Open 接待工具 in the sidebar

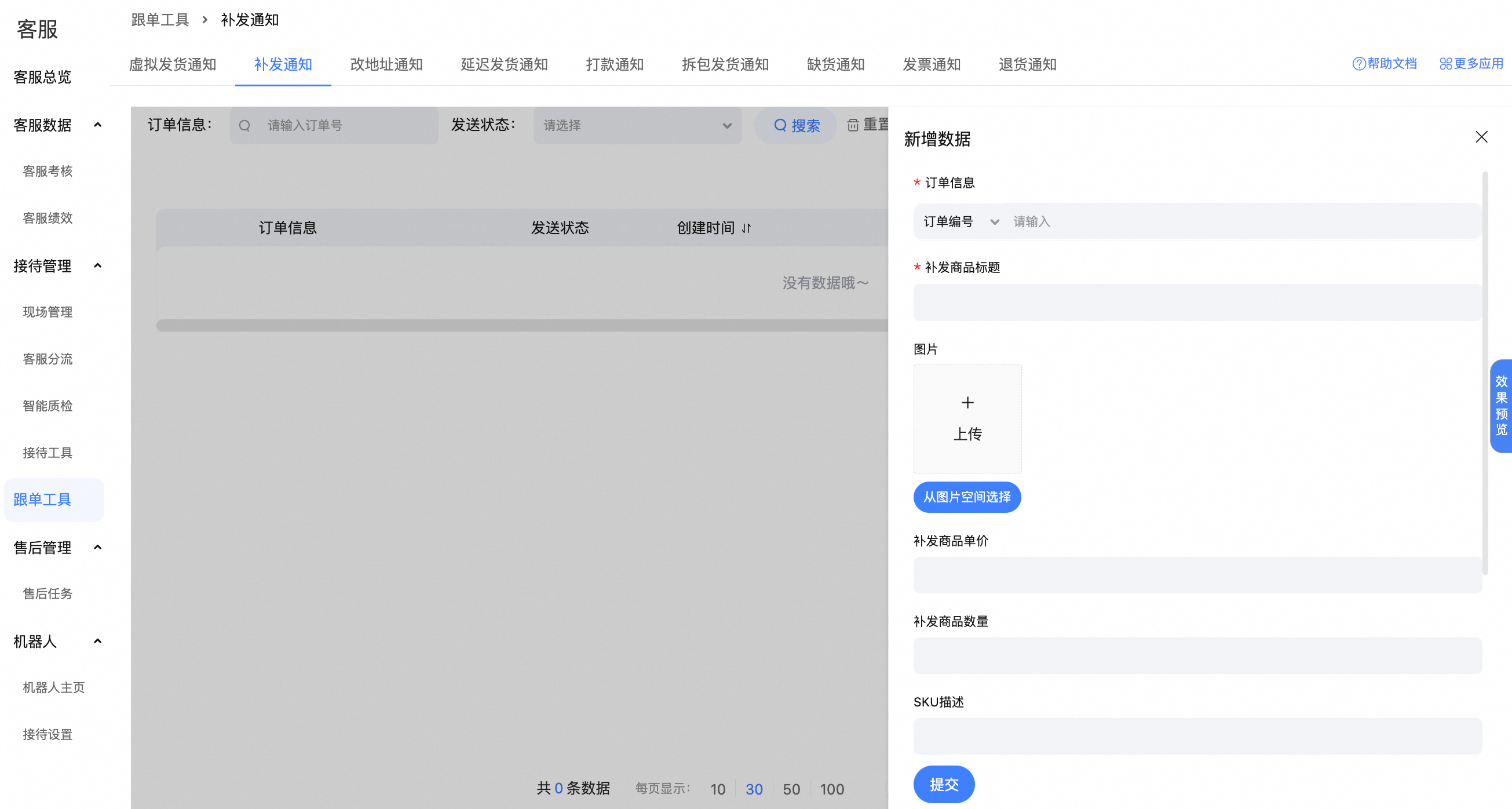click(48, 453)
